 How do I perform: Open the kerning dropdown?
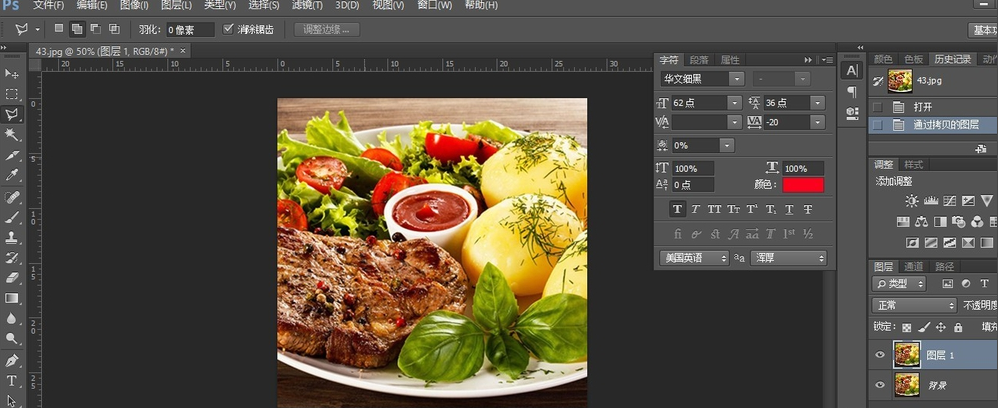[734, 122]
